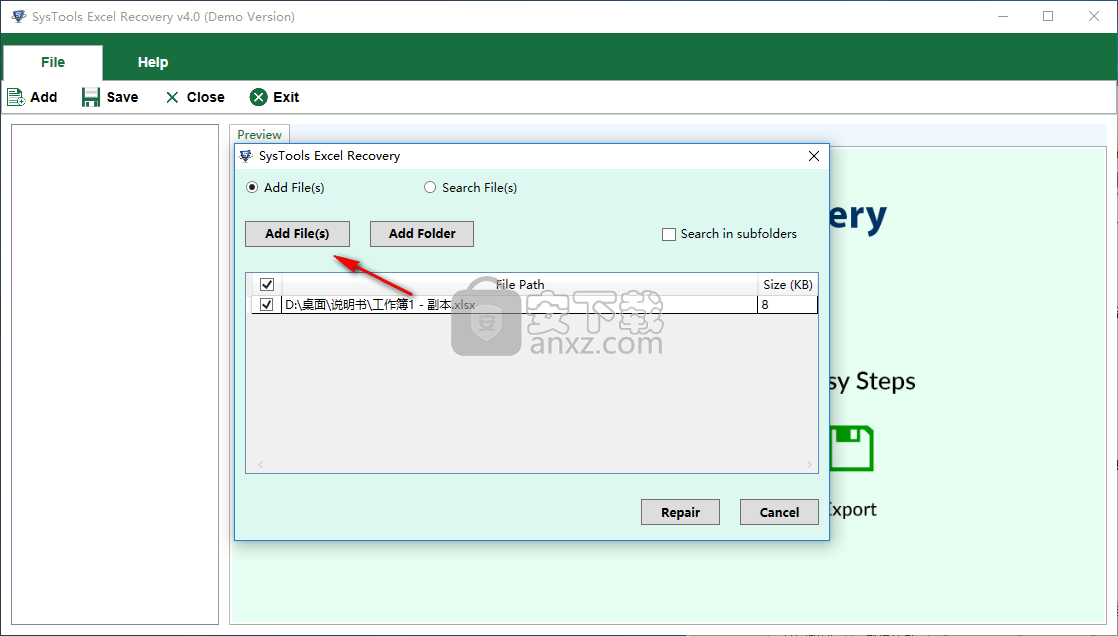1118x636 pixels.
Task: Open the Help tab
Action: coord(153,63)
